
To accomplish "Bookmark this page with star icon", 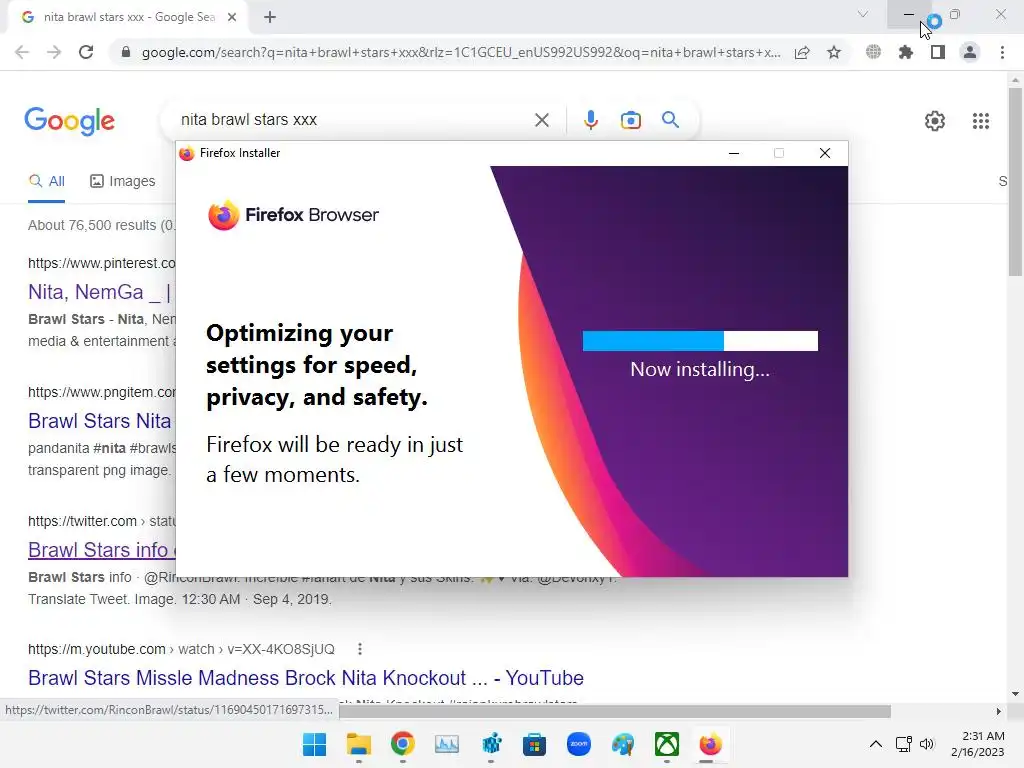I will [x=834, y=52].
